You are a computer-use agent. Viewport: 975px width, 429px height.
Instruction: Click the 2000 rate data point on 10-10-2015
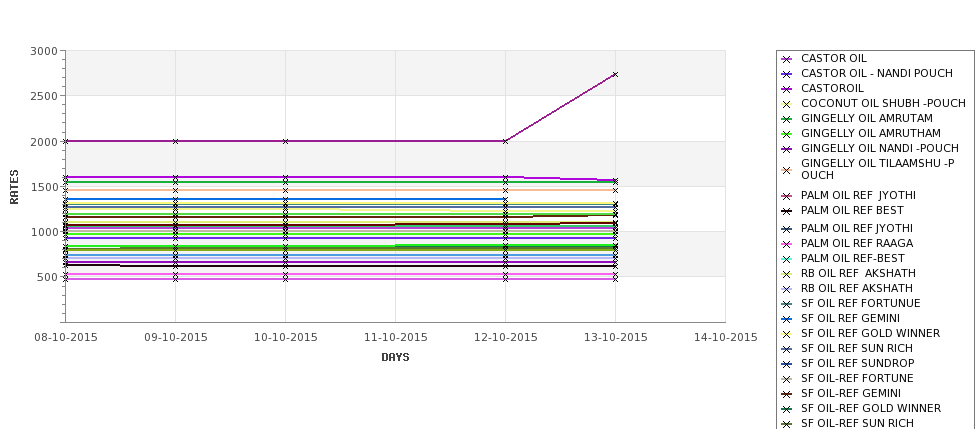click(285, 141)
